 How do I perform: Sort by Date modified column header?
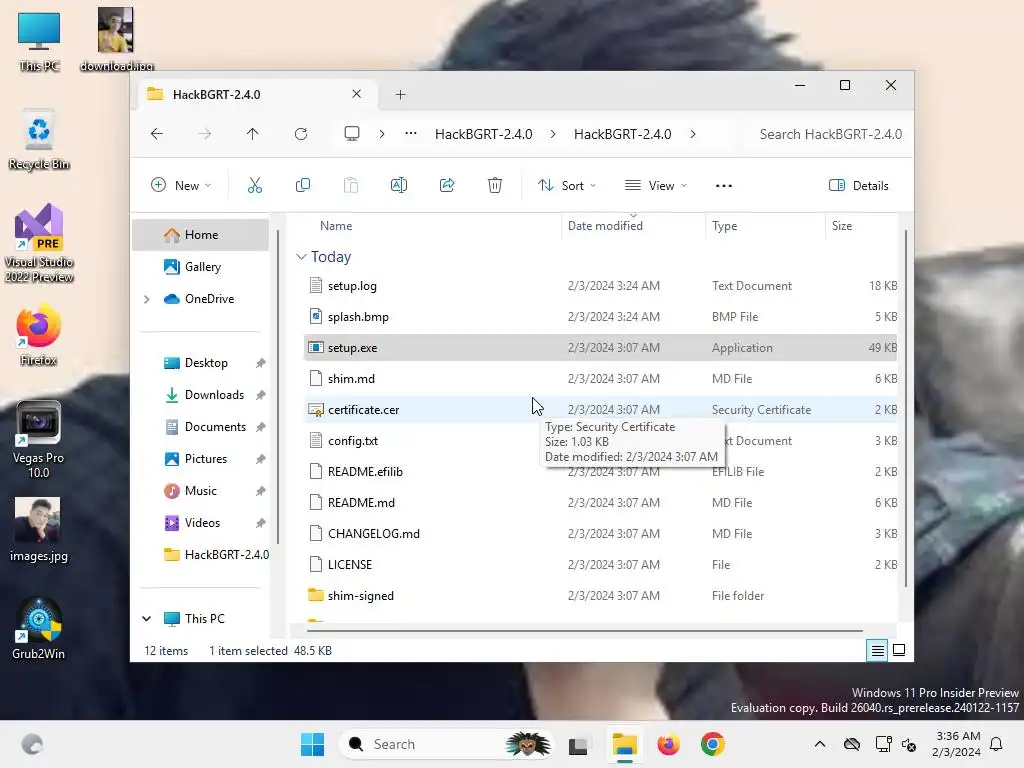[633, 226]
